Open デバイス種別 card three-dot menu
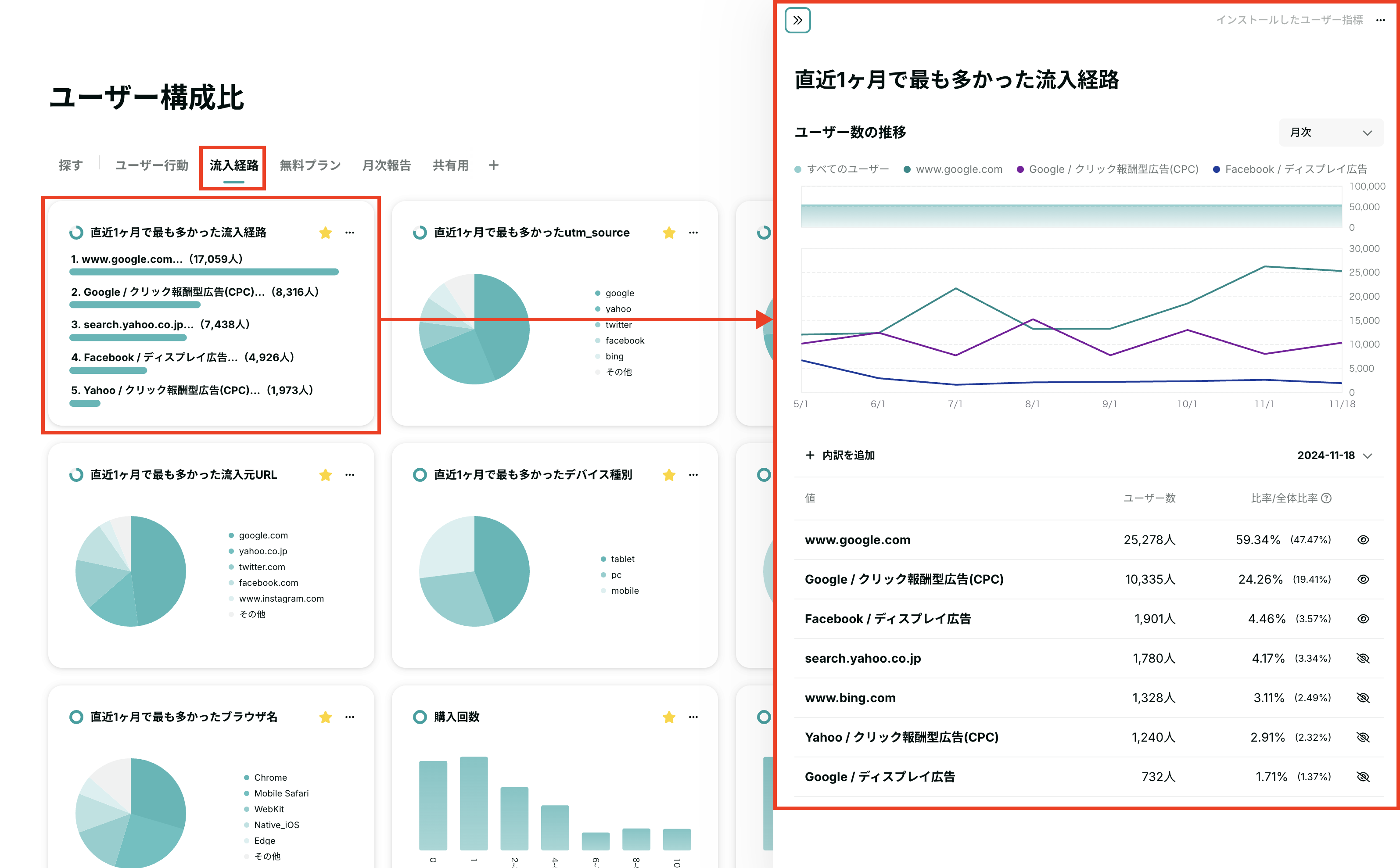 (693, 475)
